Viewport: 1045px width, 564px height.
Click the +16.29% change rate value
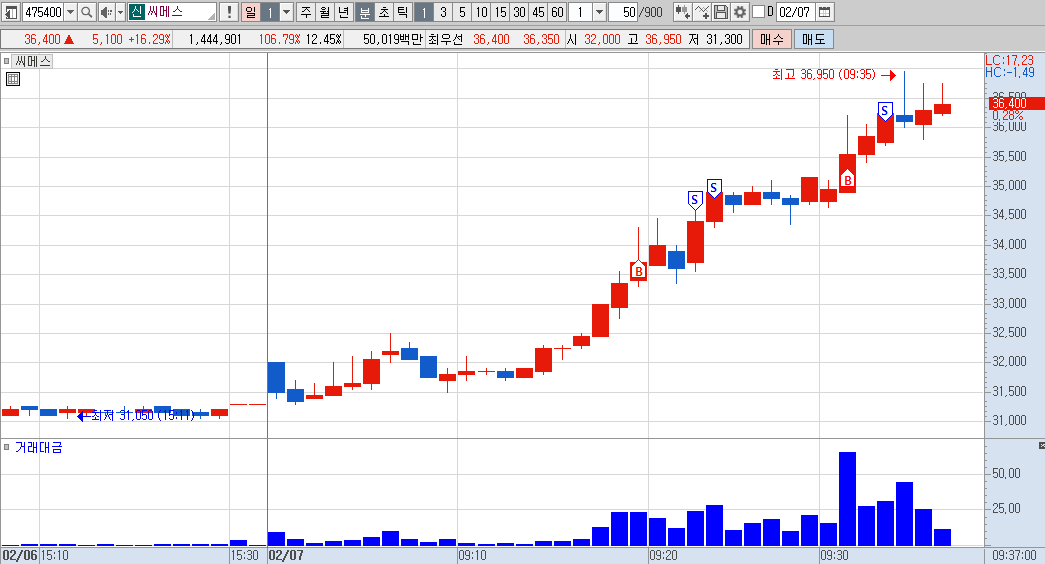(x=149, y=39)
